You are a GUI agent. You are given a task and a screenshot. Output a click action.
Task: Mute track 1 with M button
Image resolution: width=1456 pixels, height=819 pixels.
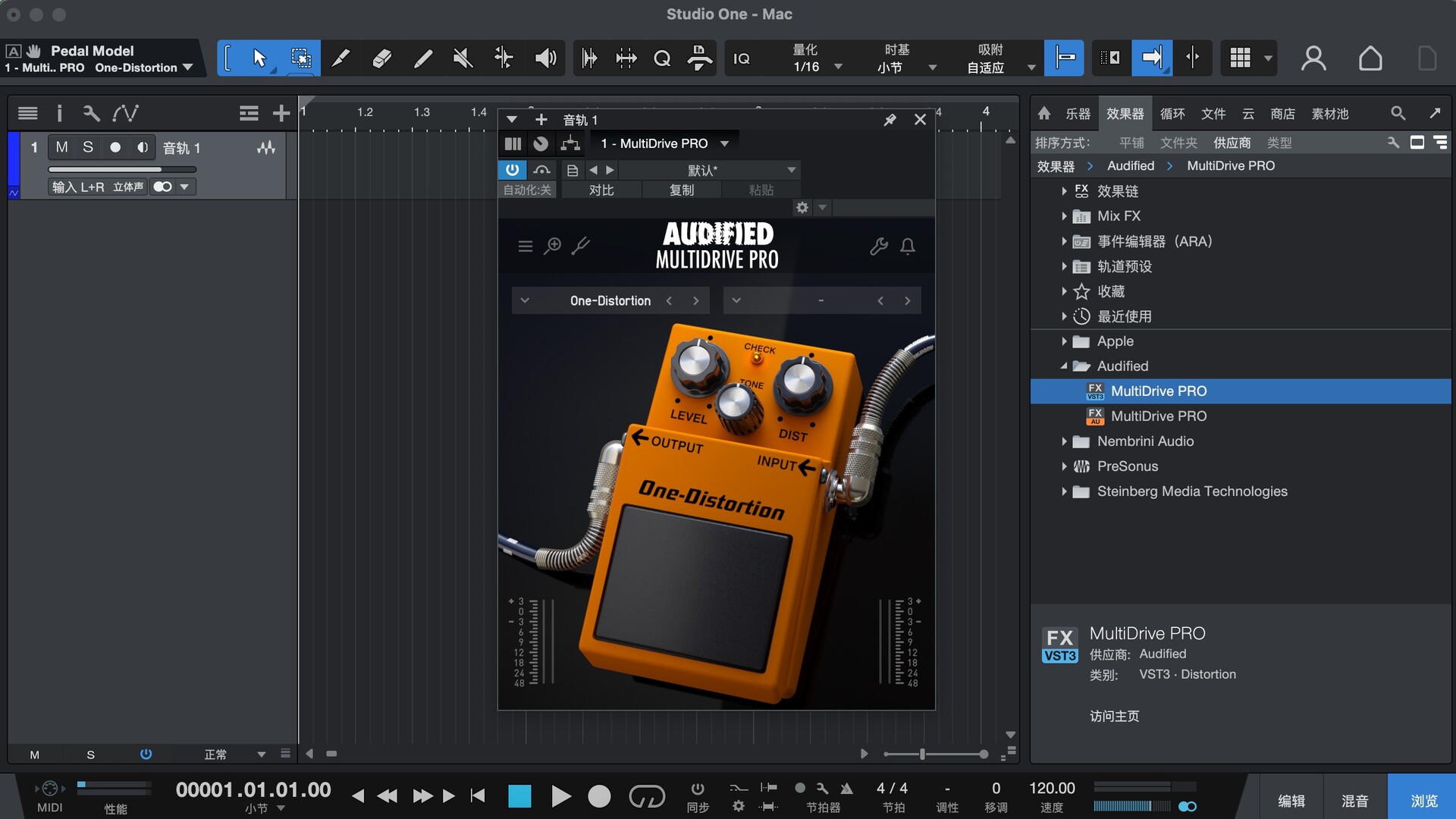(x=62, y=147)
